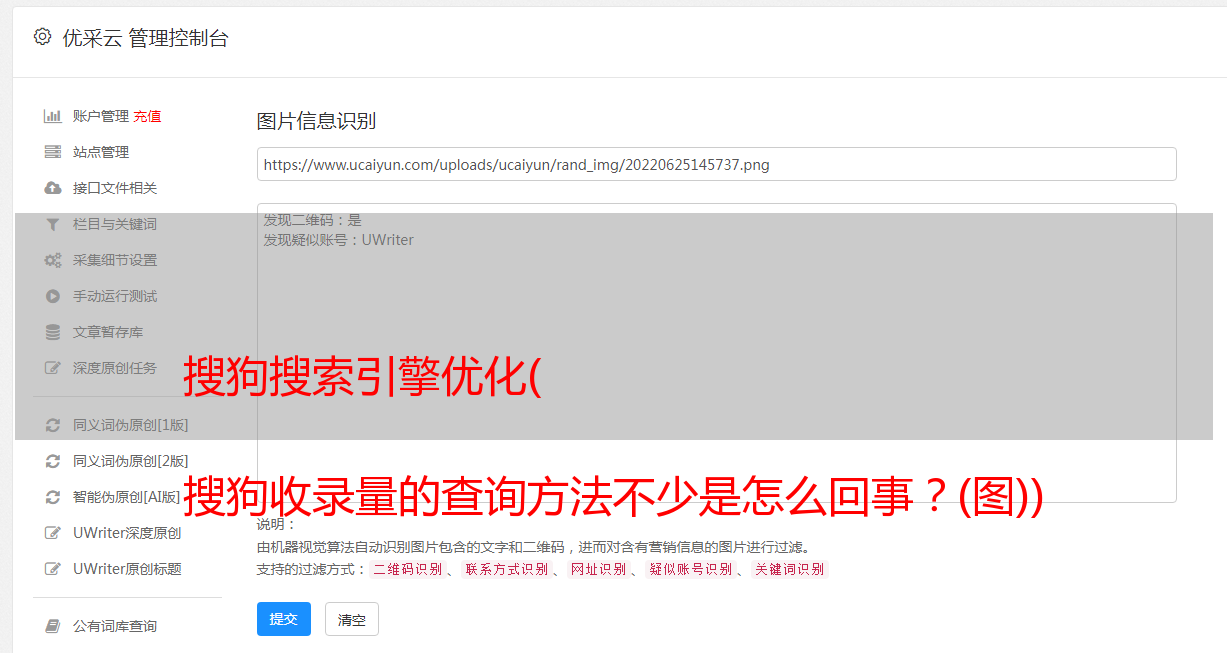Click the book icon for 公有词库查询
This screenshot has width=1227, height=653.
pos(53,626)
